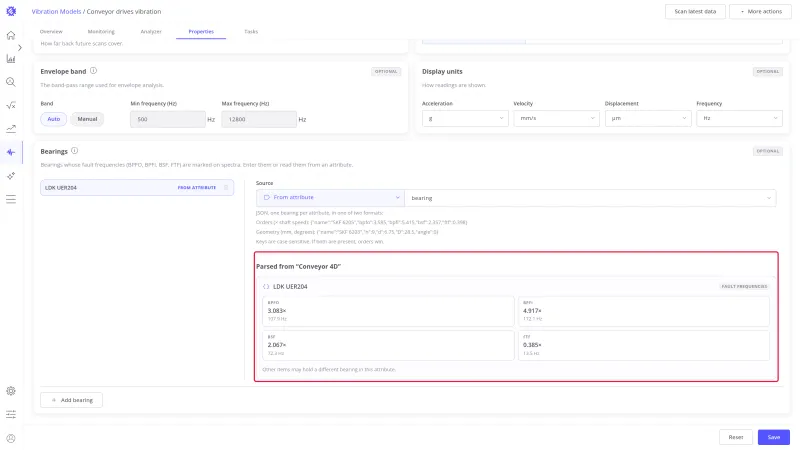Viewport: 800px width, 450px height.
Task: Switch to the Tasks tab
Action: (x=251, y=32)
